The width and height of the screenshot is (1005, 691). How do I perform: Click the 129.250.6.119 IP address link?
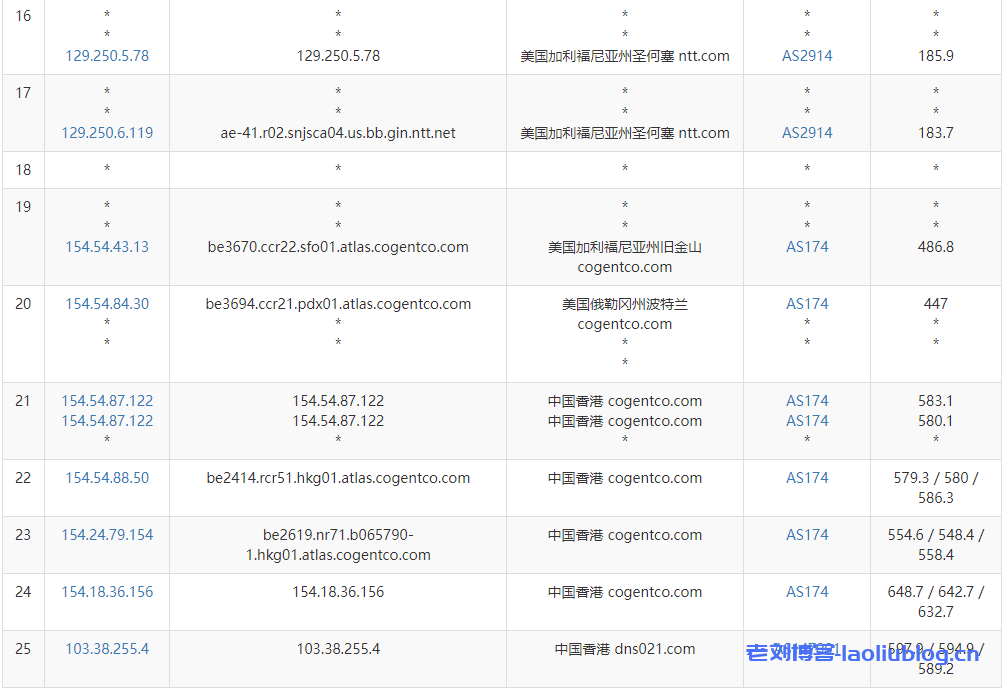[107, 133]
